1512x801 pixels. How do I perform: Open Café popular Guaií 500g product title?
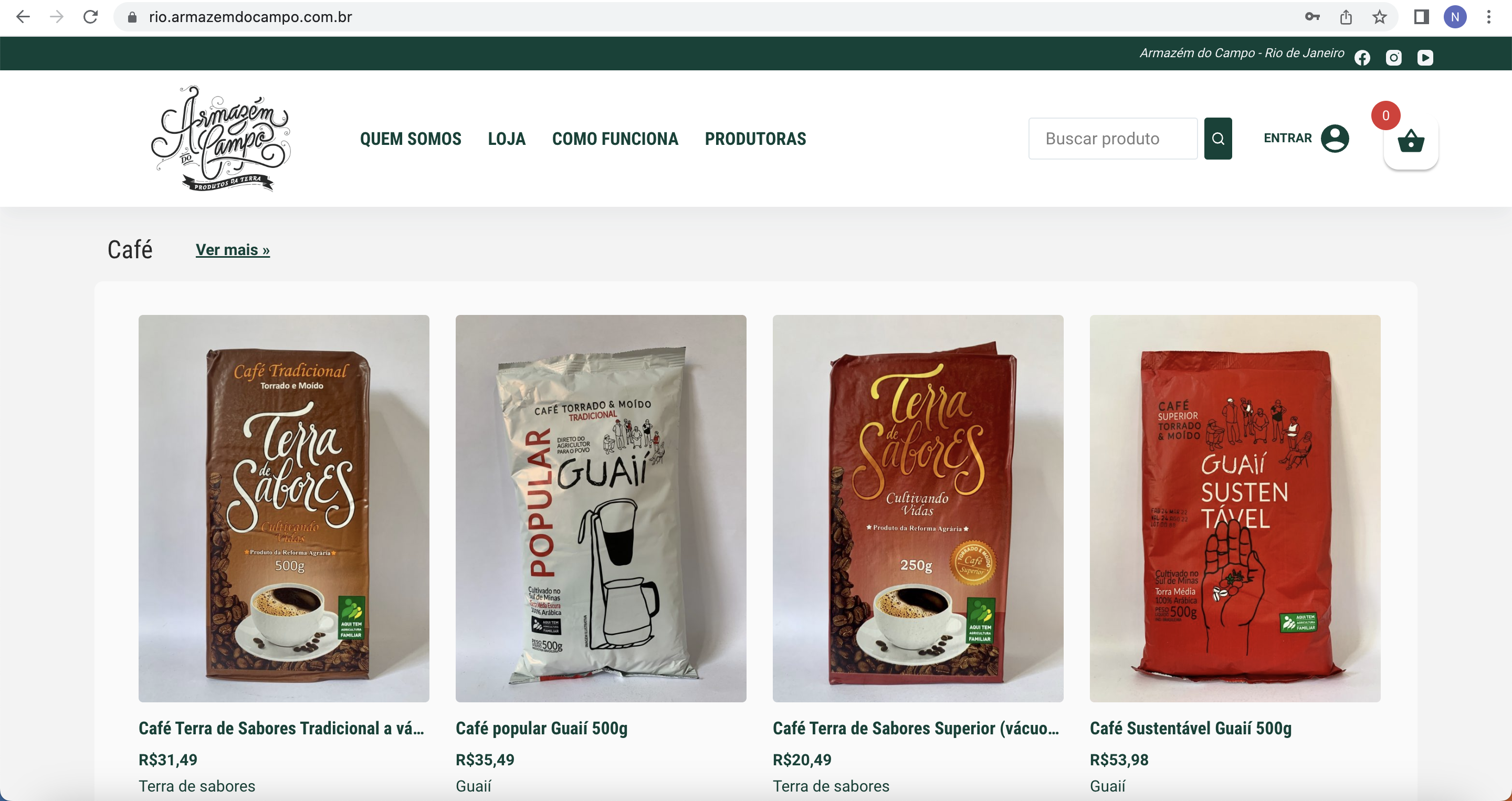tap(541, 728)
